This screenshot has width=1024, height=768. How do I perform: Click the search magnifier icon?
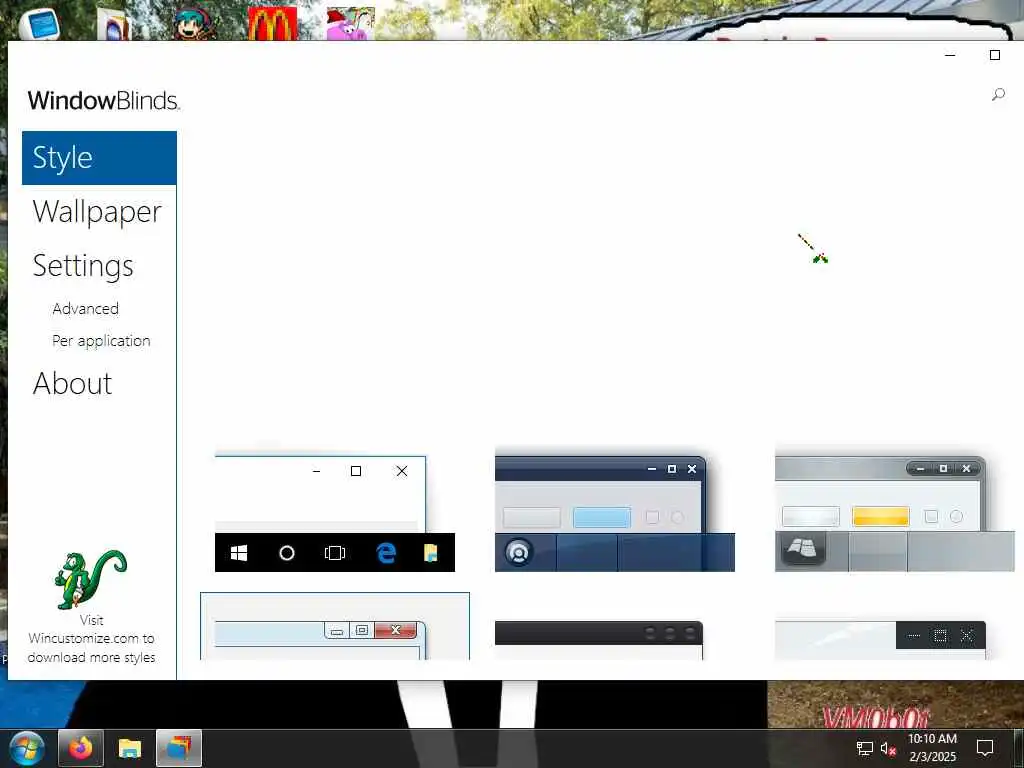coord(998,95)
